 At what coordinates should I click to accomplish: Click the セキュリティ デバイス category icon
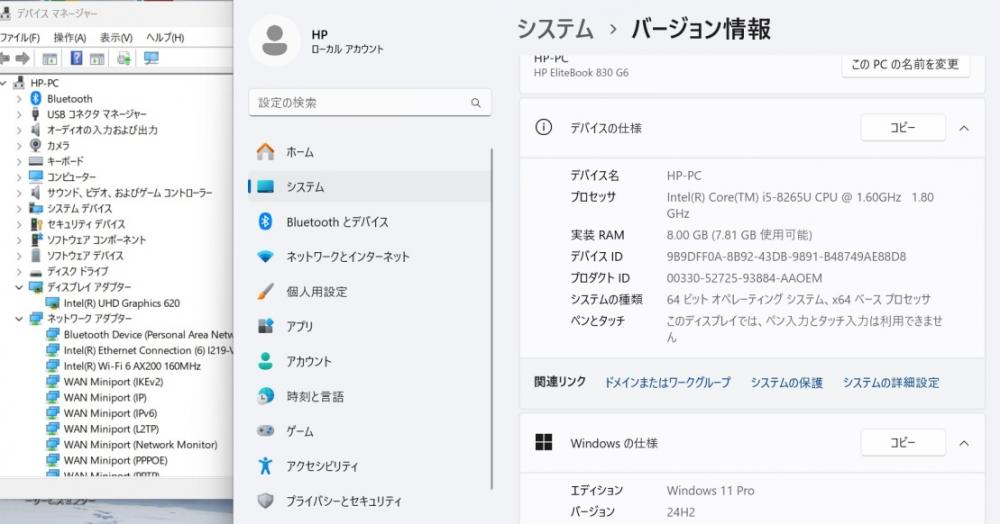[36, 224]
